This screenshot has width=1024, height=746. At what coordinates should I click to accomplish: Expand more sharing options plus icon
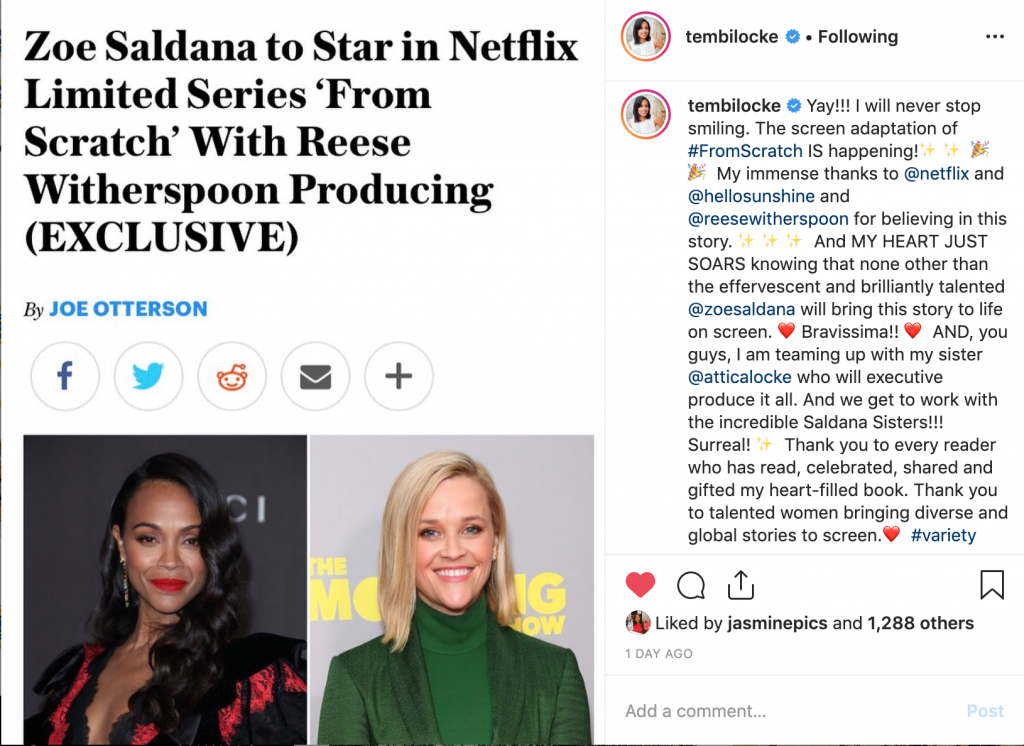pos(399,376)
